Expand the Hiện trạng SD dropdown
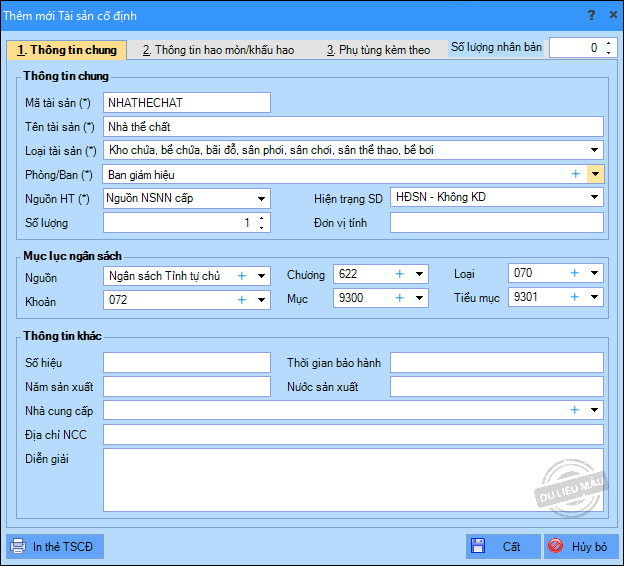This screenshot has width=624, height=566. click(596, 198)
